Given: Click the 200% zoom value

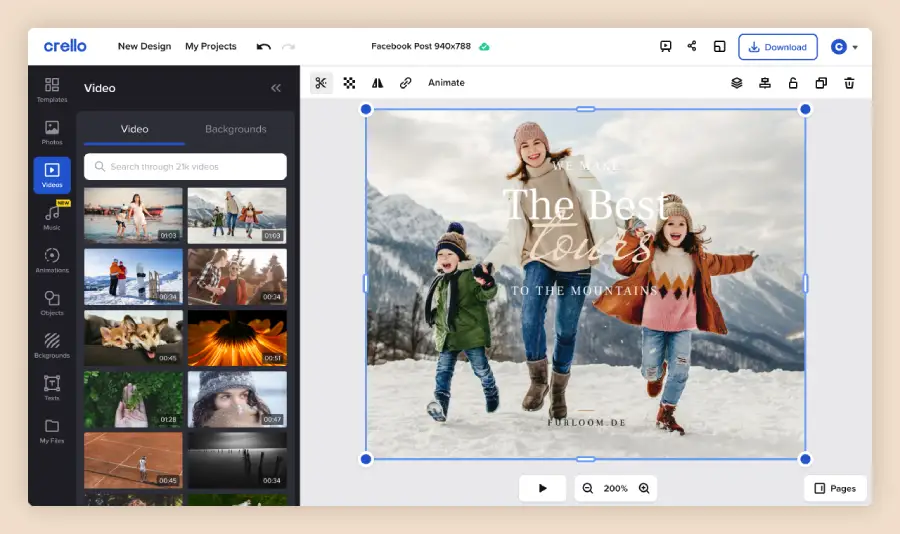Looking at the screenshot, I should tap(615, 489).
